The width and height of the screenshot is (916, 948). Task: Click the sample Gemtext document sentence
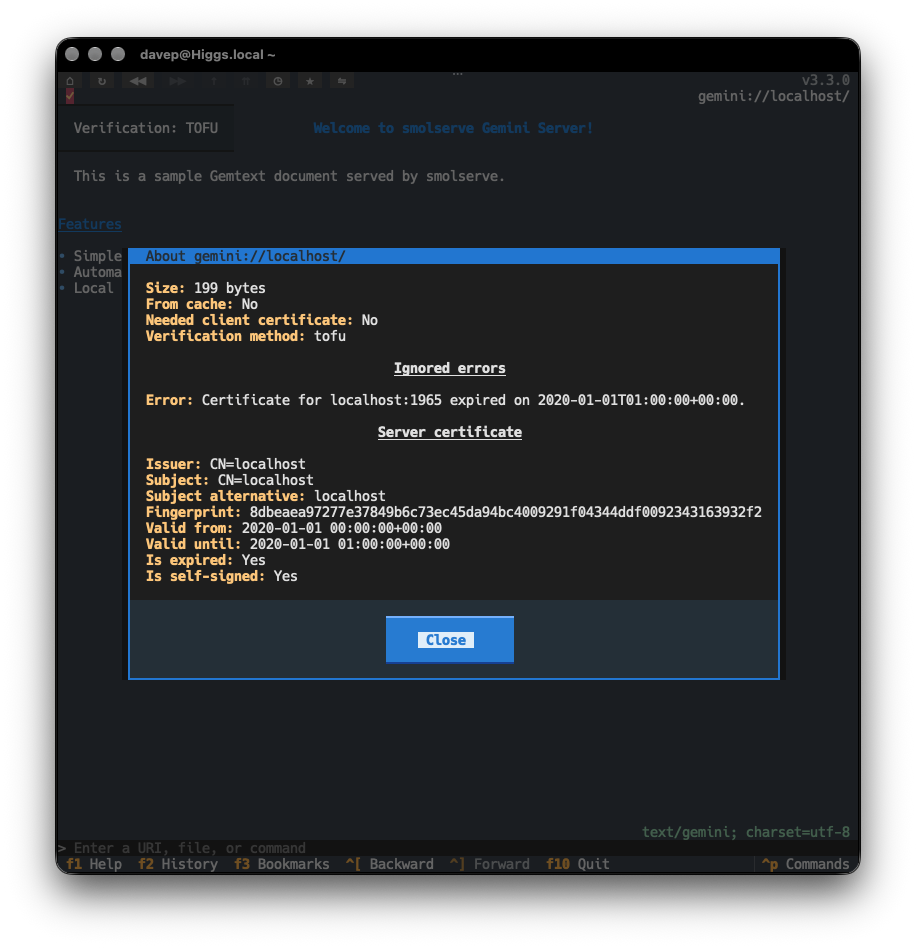[289, 176]
